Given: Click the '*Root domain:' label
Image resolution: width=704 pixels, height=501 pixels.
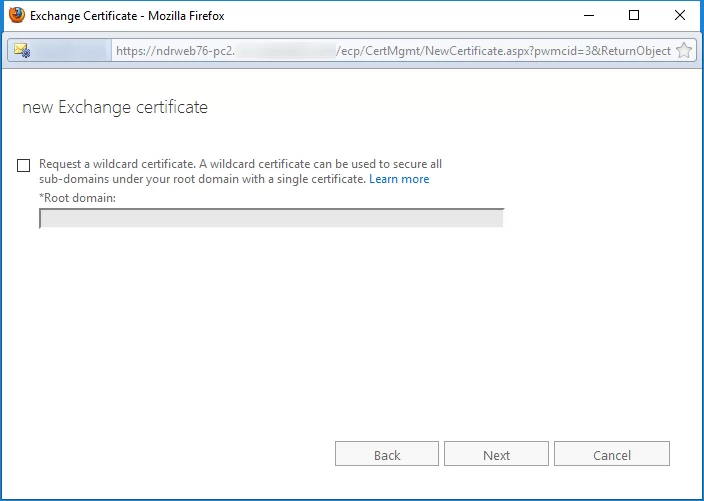Looking at the screenshot, I should (77, 198).
